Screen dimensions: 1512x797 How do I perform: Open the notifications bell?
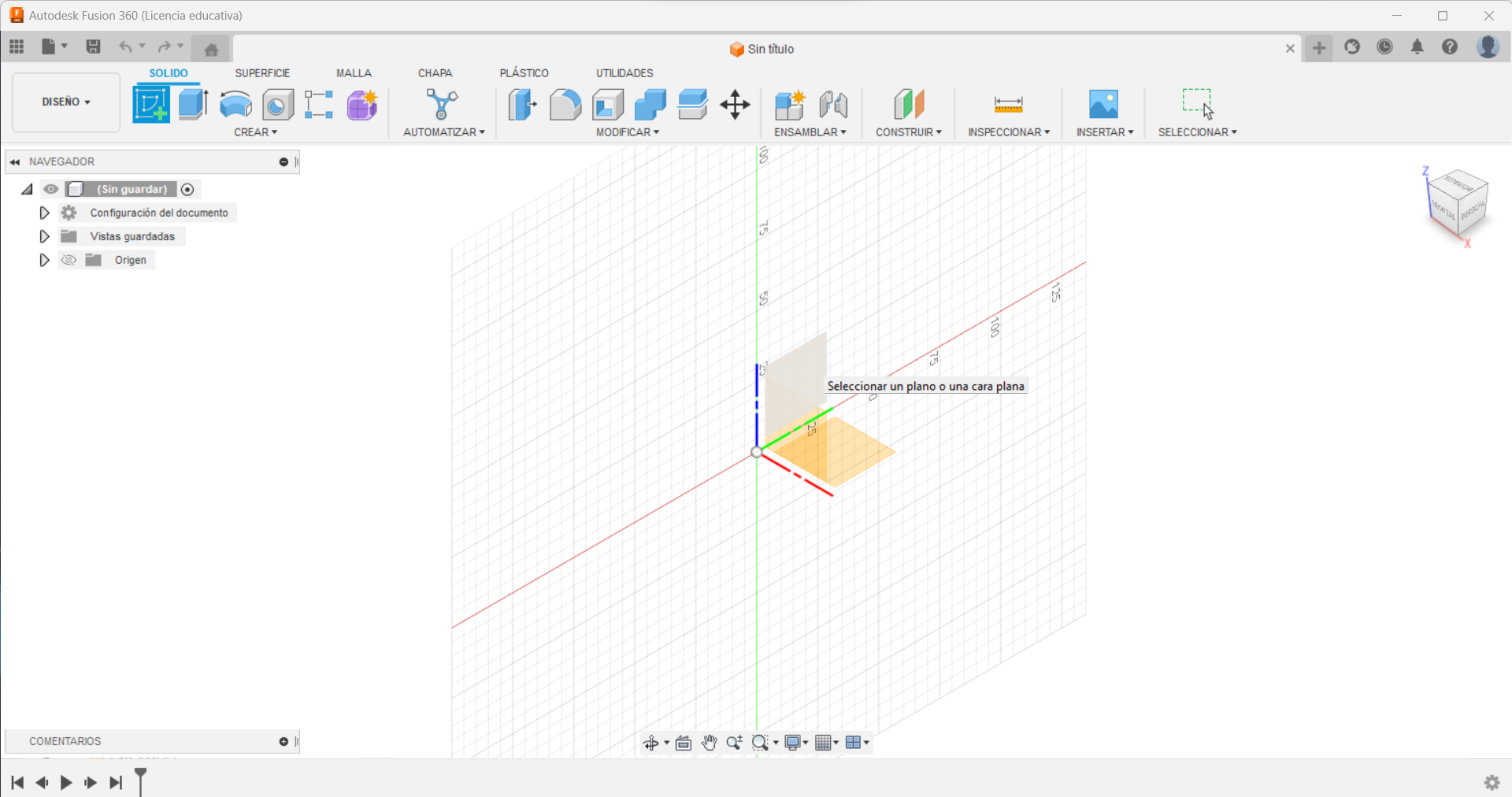coord(1417,47)
